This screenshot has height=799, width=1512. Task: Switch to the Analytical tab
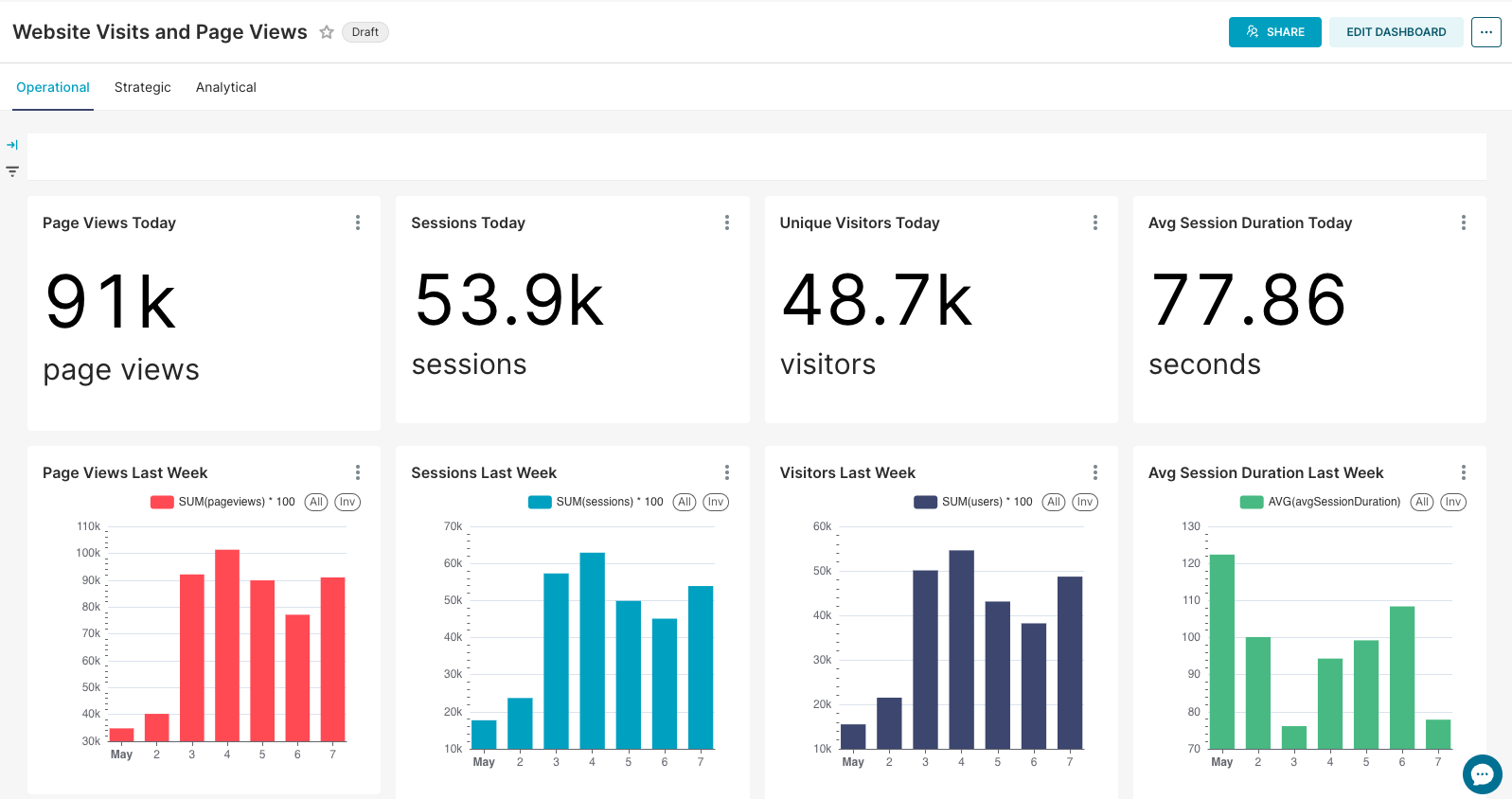[x=225, y=87]
